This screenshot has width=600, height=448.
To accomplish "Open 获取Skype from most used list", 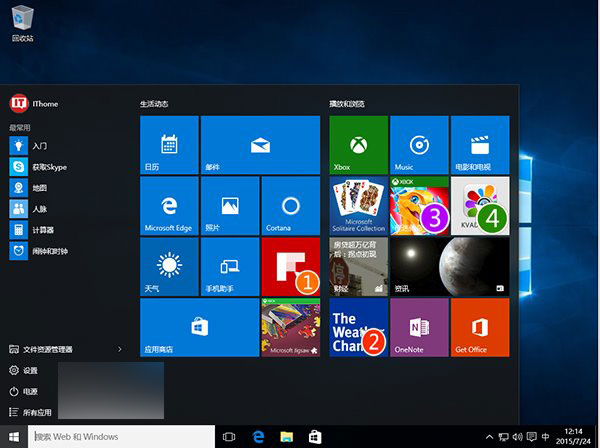I will [48, 166].
